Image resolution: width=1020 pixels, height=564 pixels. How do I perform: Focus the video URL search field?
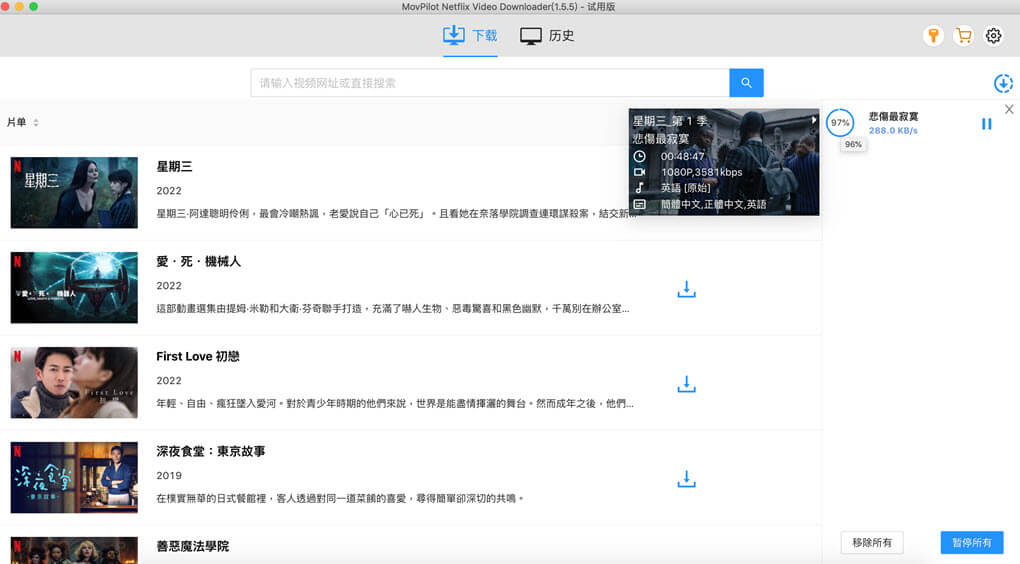pyautogui.click(x=490, y=83)
